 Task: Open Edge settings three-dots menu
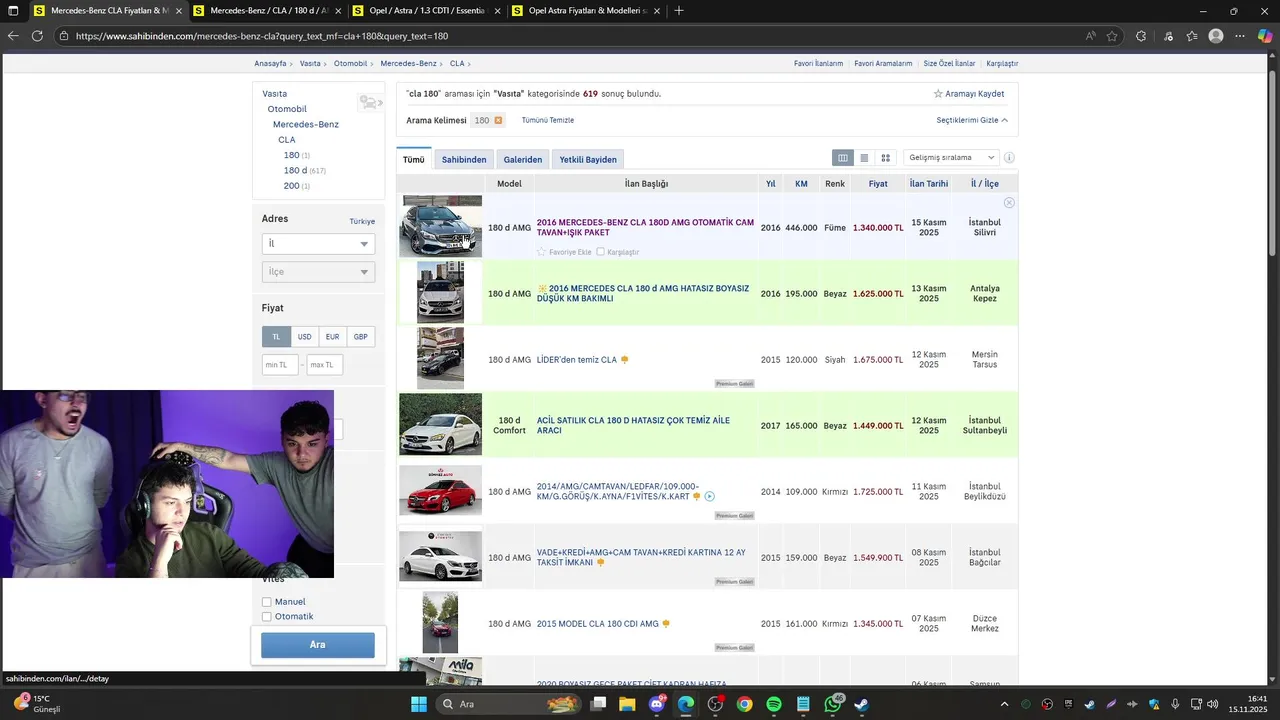1240,36
